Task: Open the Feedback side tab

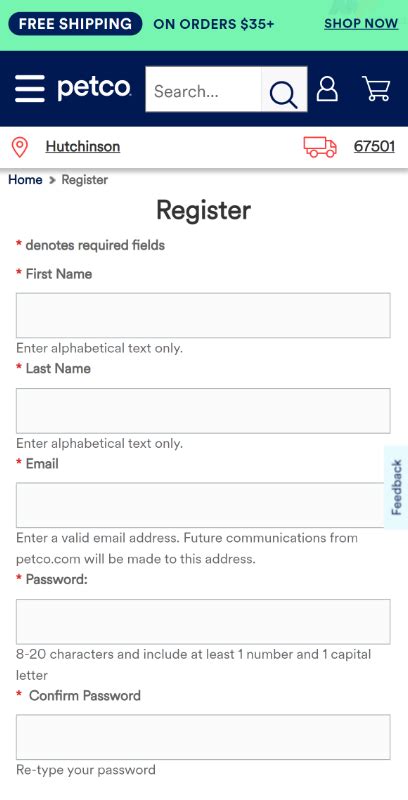Action: (396, 487)
